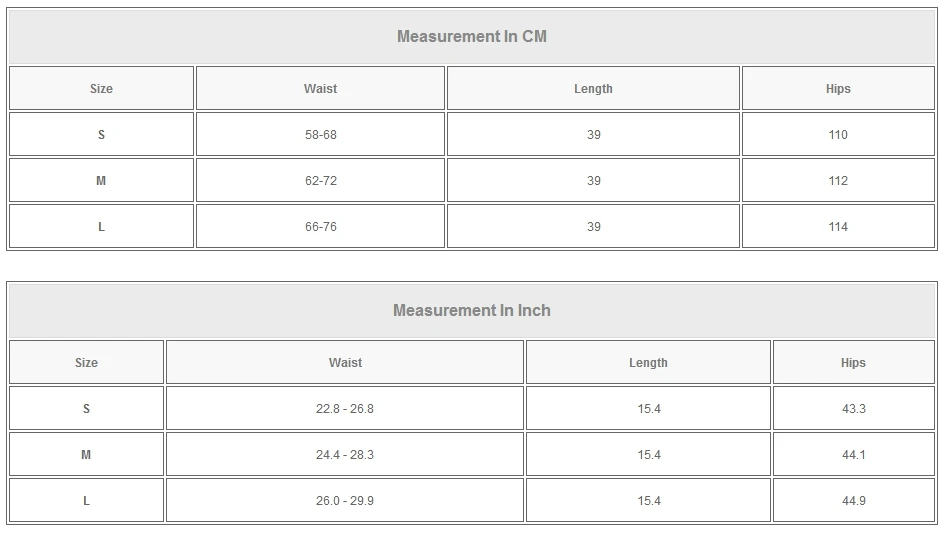Click the 62-72 waist value
The height and width of the screenshot is (535, 945).
pos(320,181)
